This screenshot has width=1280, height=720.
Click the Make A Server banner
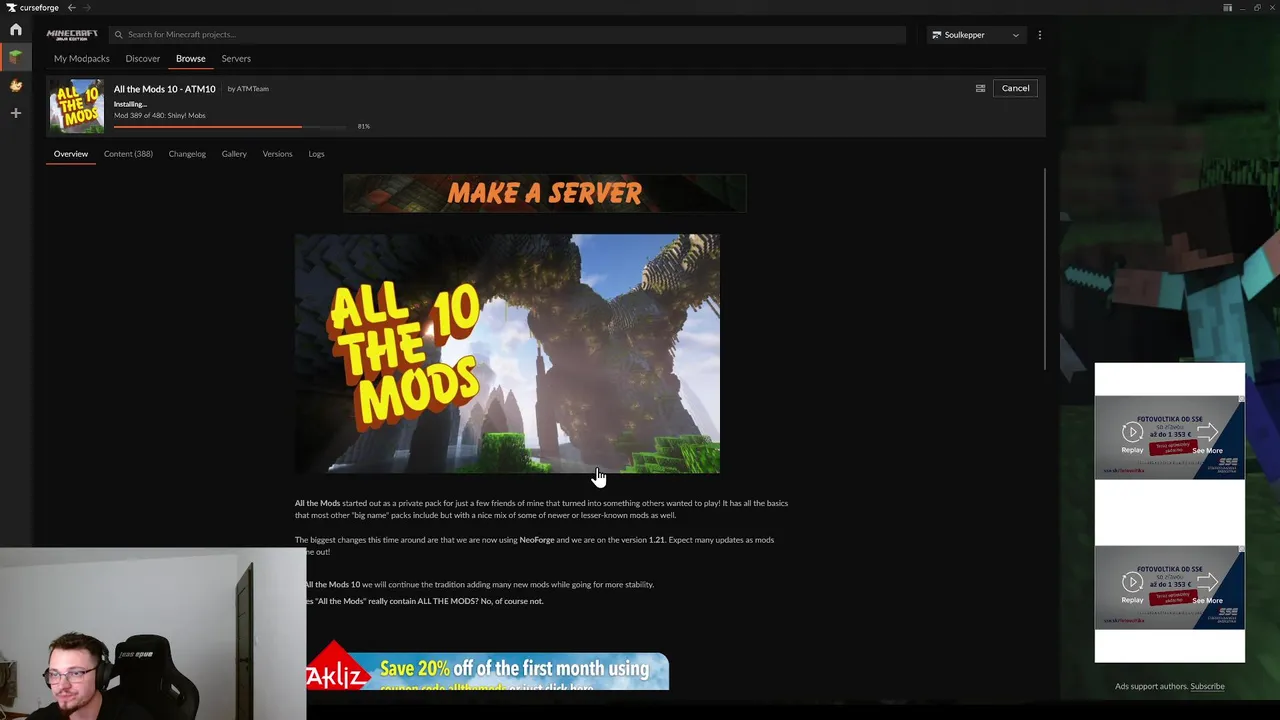point(545,193)
